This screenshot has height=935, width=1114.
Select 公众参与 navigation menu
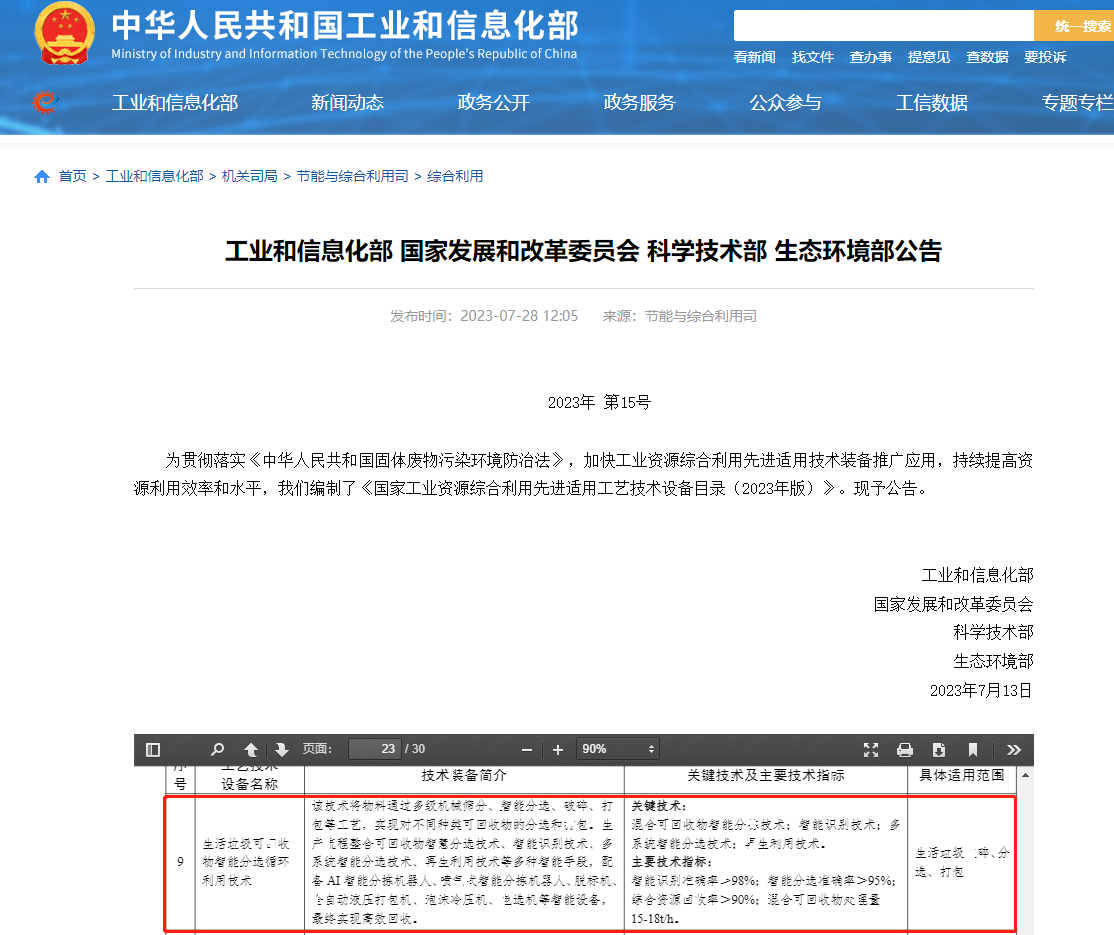pyautogui.click(x=785, y=102)
